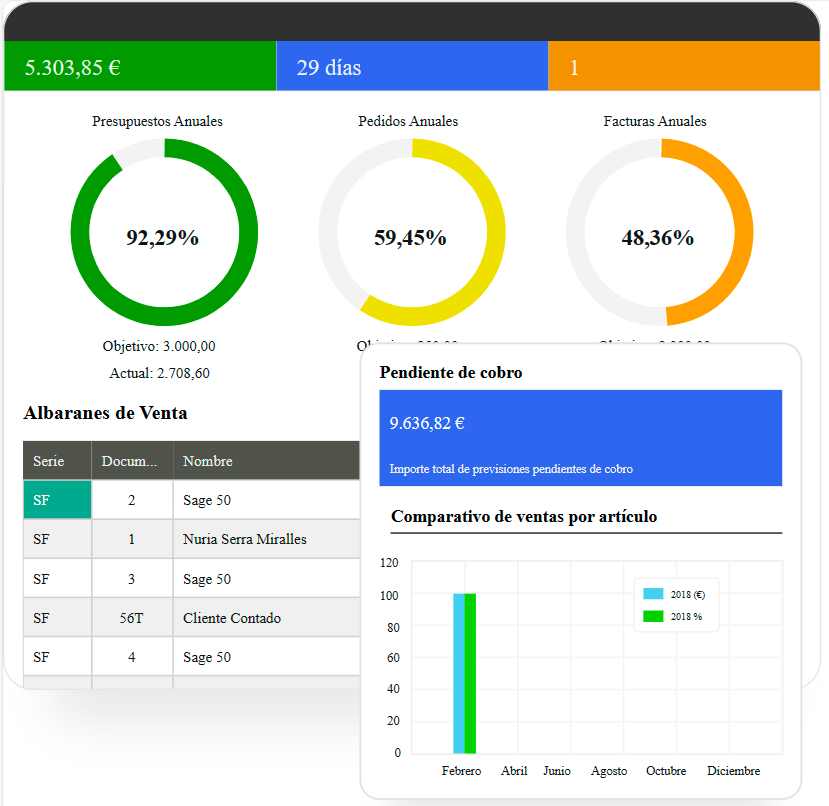Click the Albaranes de Venta heading
Image resolution: width=829 pixels, height=806 pixels.
(x=105, y=413)
